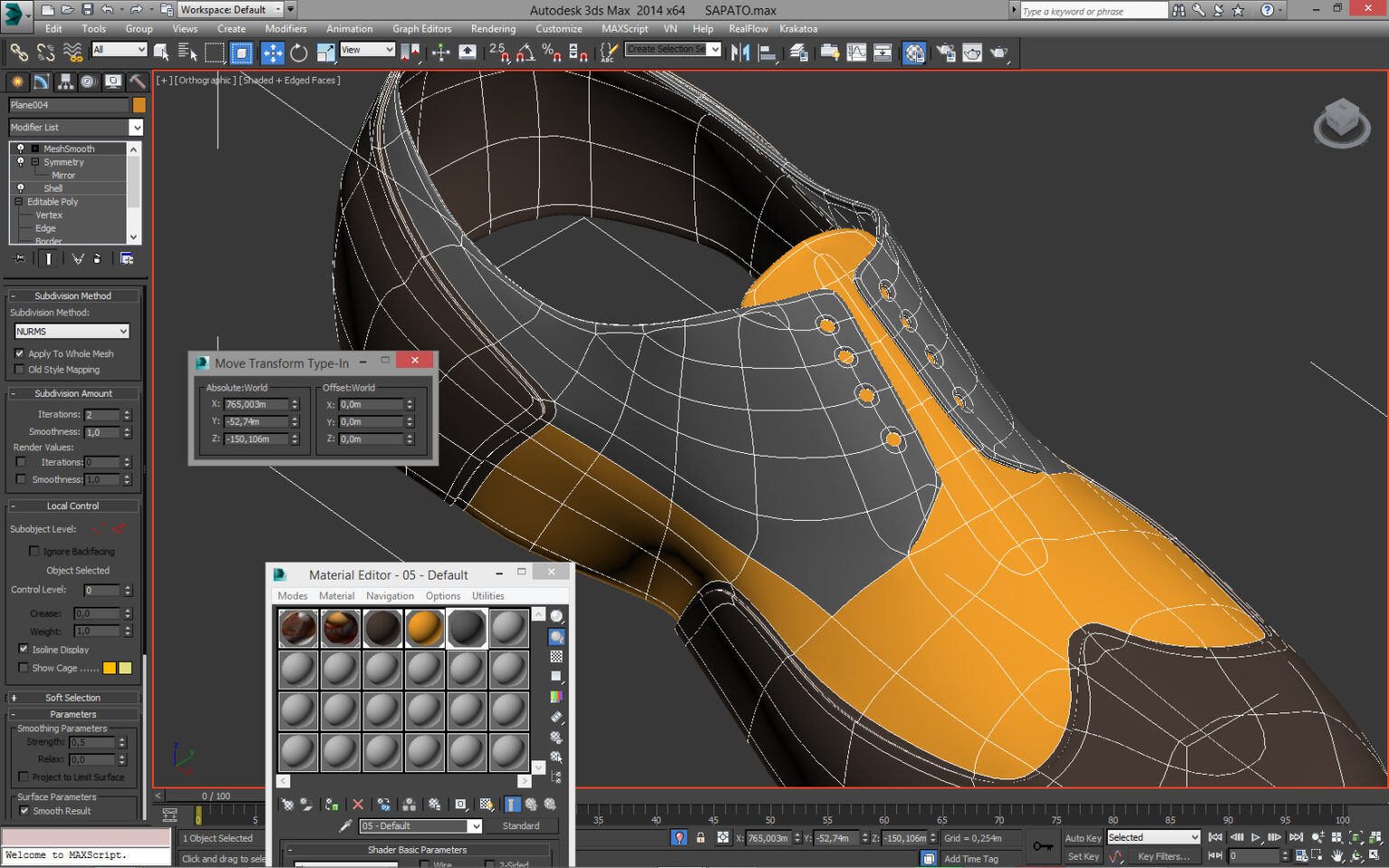Click the Plane004 object color swatch
Viewport: 1389px width, 868px height.
pos(138,105)
